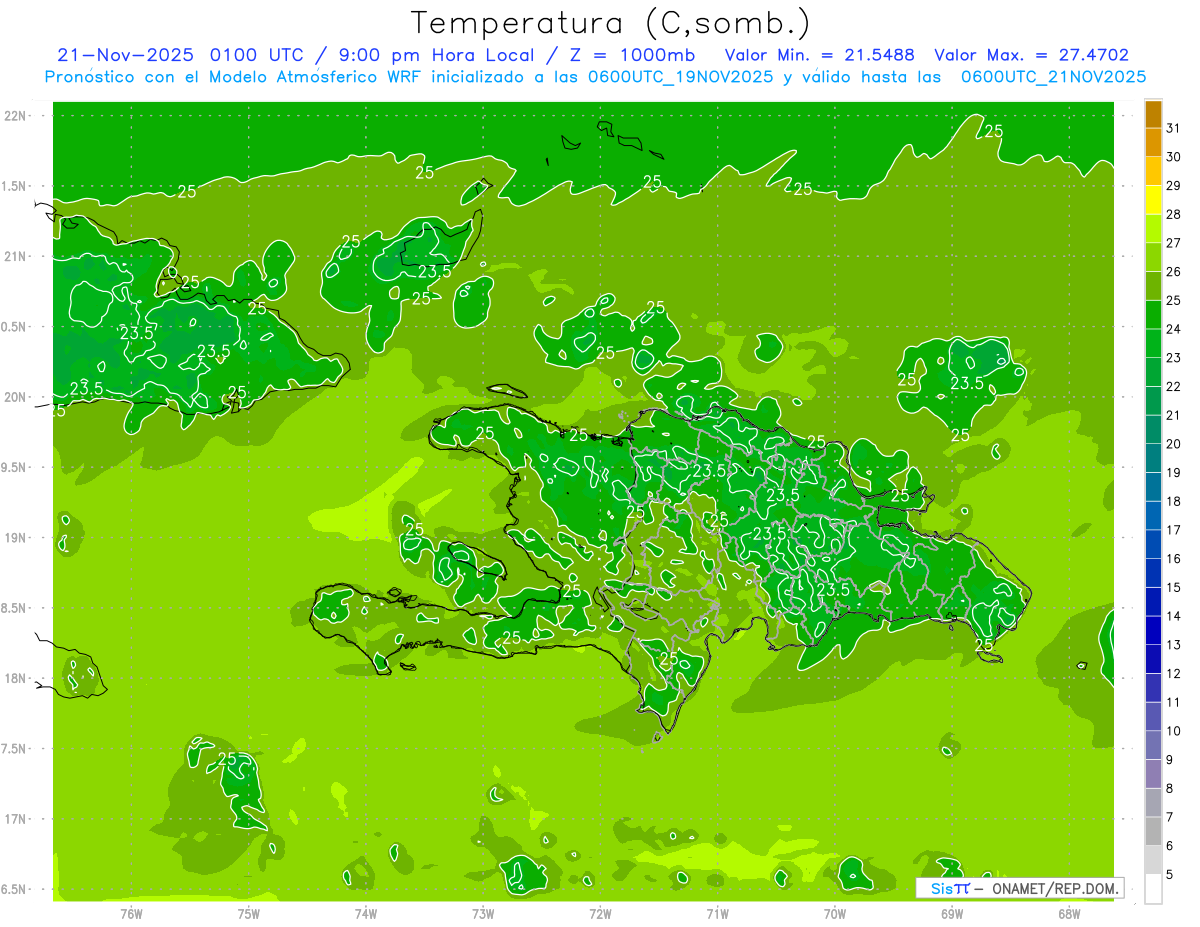
Task: Click the "ONAMET/REP.DOM." credit label
Action: click(x=1054, y=888)
